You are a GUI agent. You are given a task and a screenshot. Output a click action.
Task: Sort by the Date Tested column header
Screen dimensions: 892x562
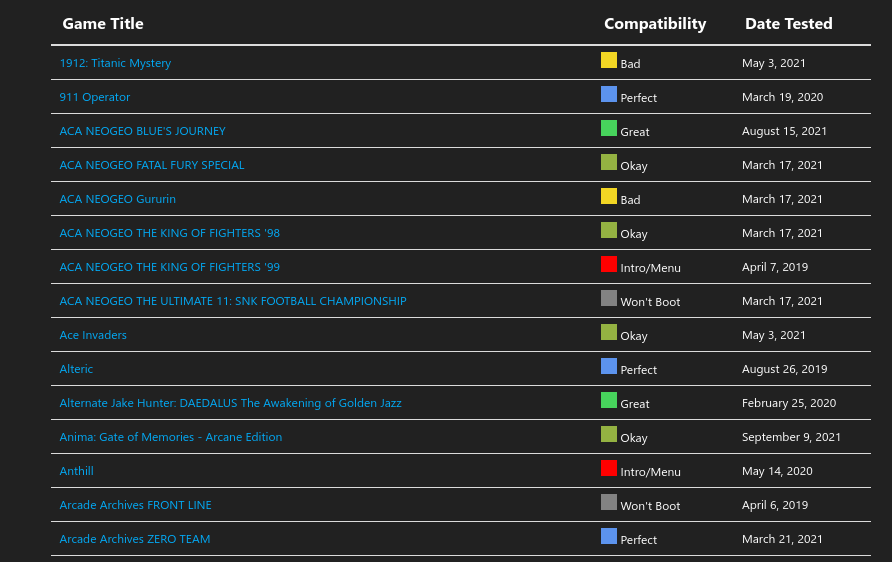coord(788,24)
